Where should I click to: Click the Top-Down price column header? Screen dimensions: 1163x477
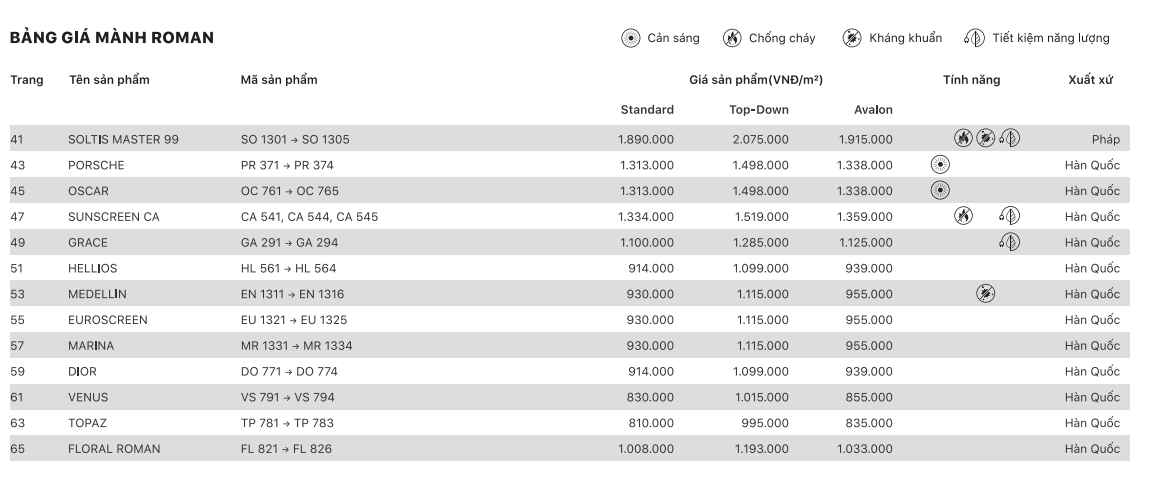coord(760,110)
